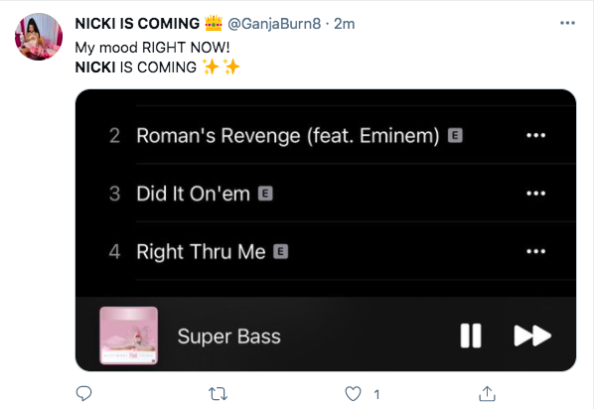595x409 pixels.
Task: Open the tweet's more options menu
Action: [x=567, y=23]
